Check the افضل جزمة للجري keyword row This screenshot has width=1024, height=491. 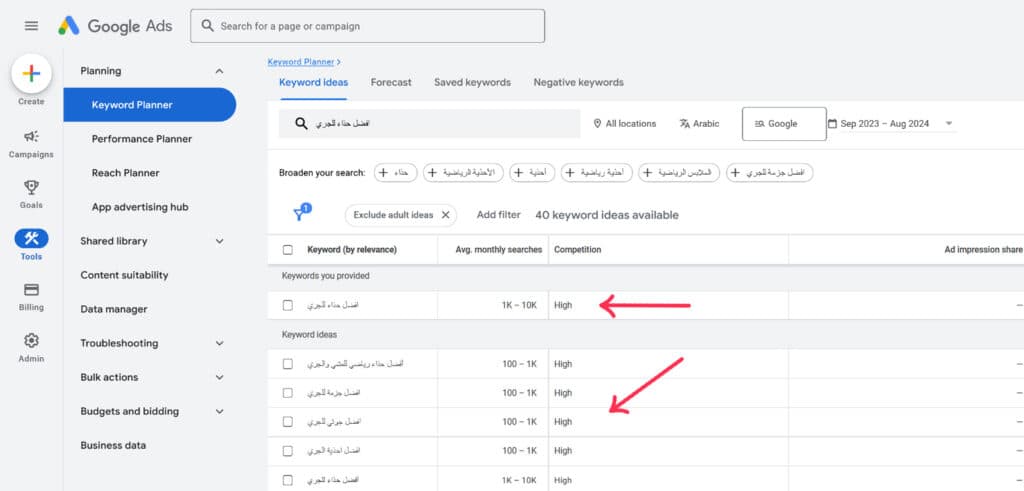[x=288, y=393]
